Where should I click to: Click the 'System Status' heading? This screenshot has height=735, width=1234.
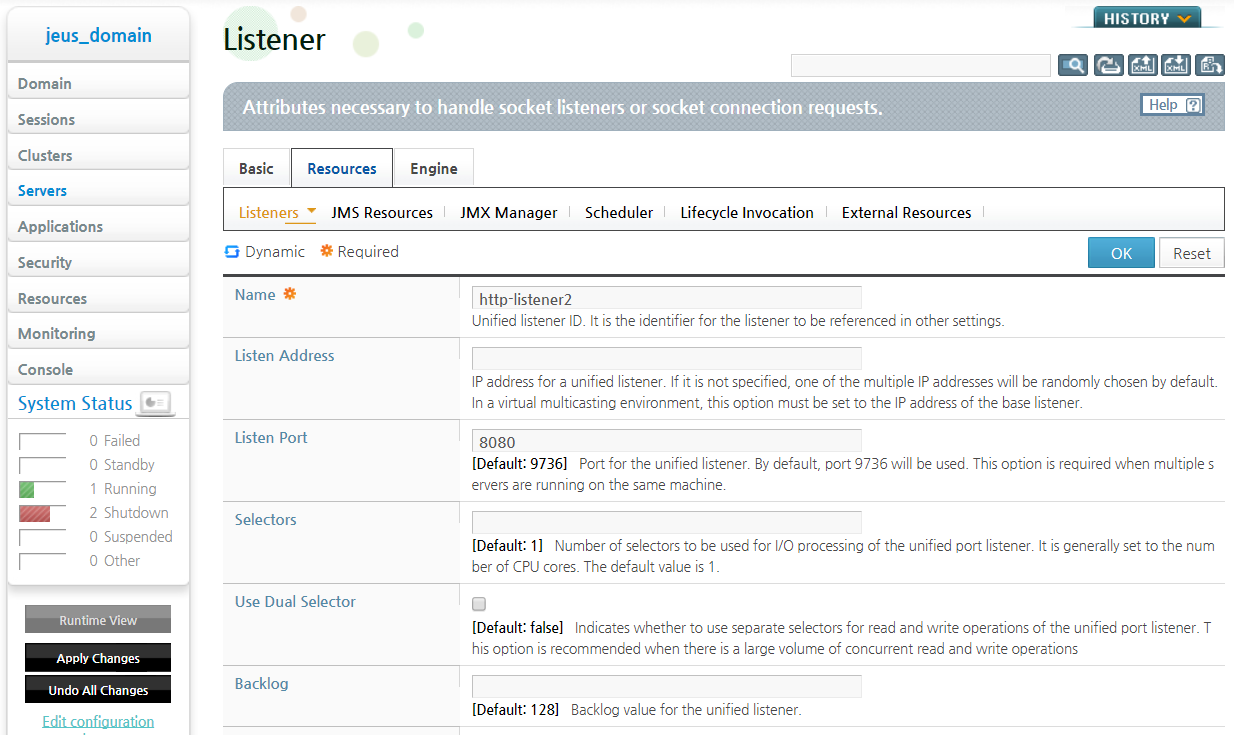75,403
